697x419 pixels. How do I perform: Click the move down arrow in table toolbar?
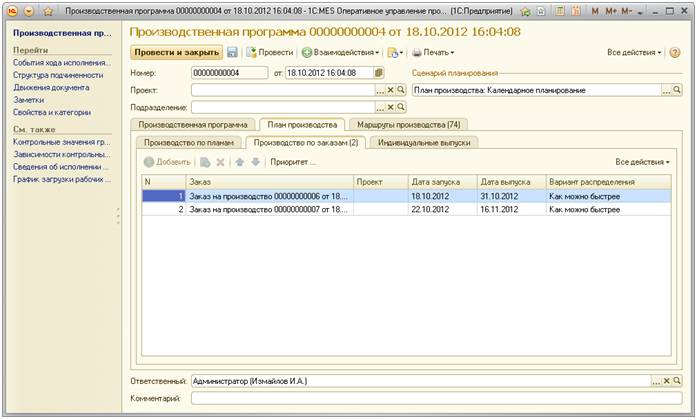(254, 161)
